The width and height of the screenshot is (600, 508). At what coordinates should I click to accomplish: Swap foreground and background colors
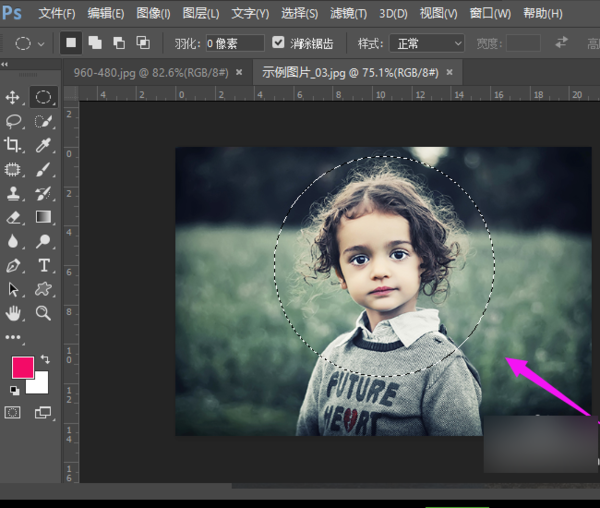tap(45, 359)
